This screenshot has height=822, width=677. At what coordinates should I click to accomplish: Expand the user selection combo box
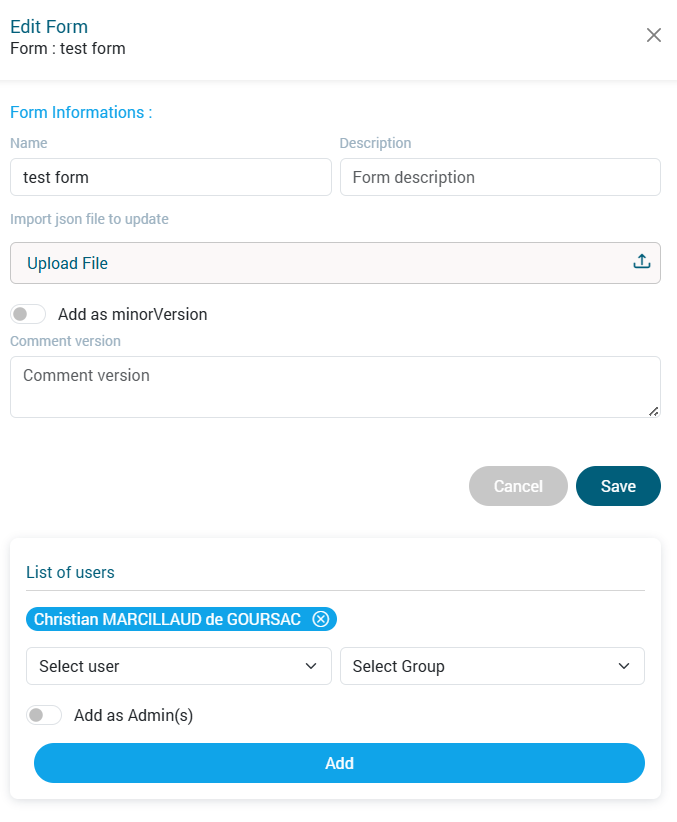coord(178,666)
